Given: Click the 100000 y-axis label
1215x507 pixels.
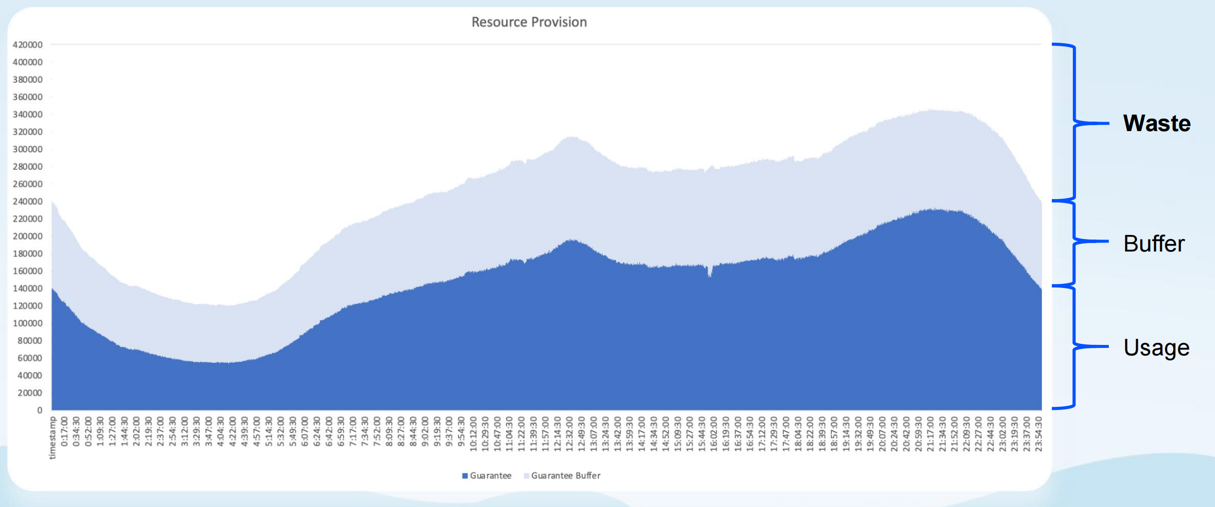Looking at the screenshot, I should [x=27, y=323].
